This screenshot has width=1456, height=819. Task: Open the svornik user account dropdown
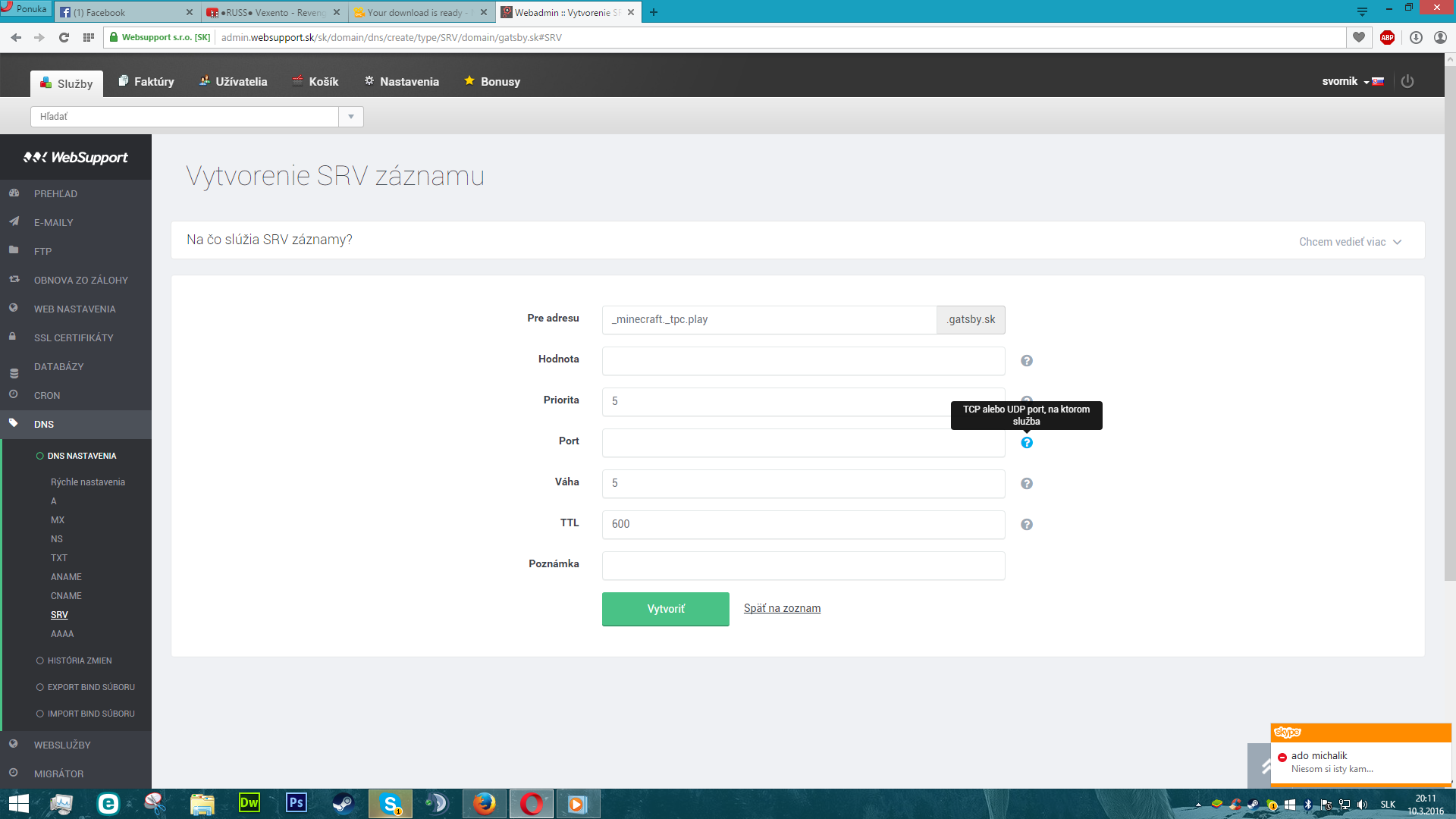1345,81
